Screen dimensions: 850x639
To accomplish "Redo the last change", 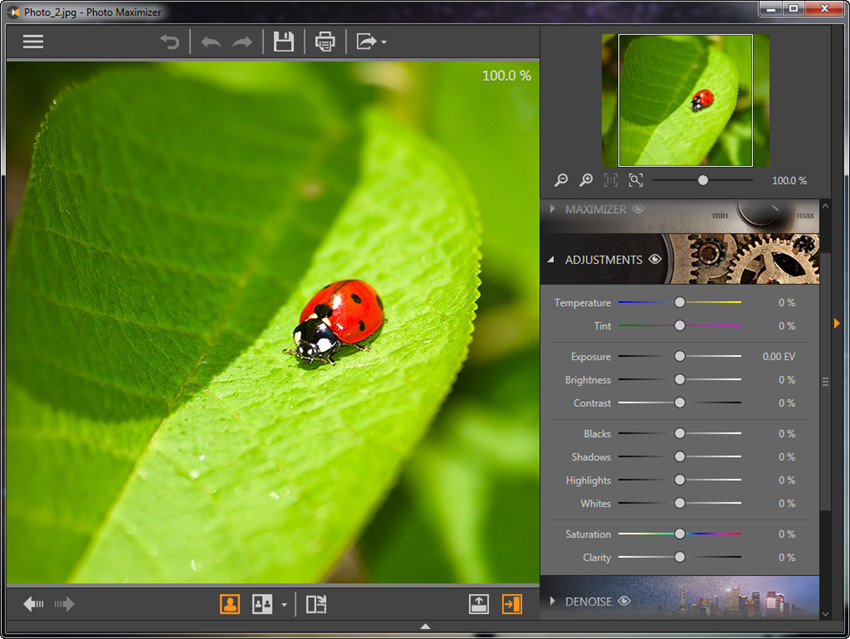I will pyautogui.click(x=242, y=42).
